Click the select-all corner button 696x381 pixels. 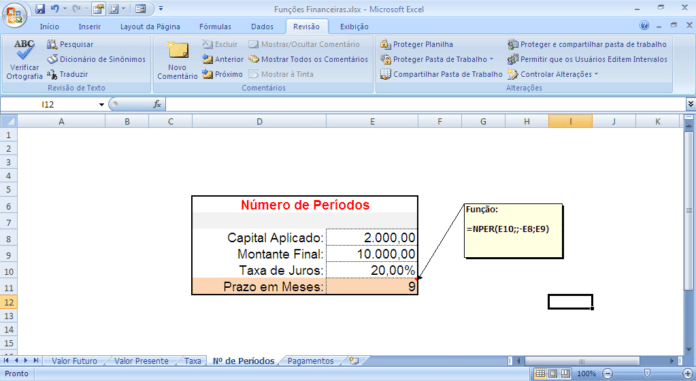(x=9, y=122)
